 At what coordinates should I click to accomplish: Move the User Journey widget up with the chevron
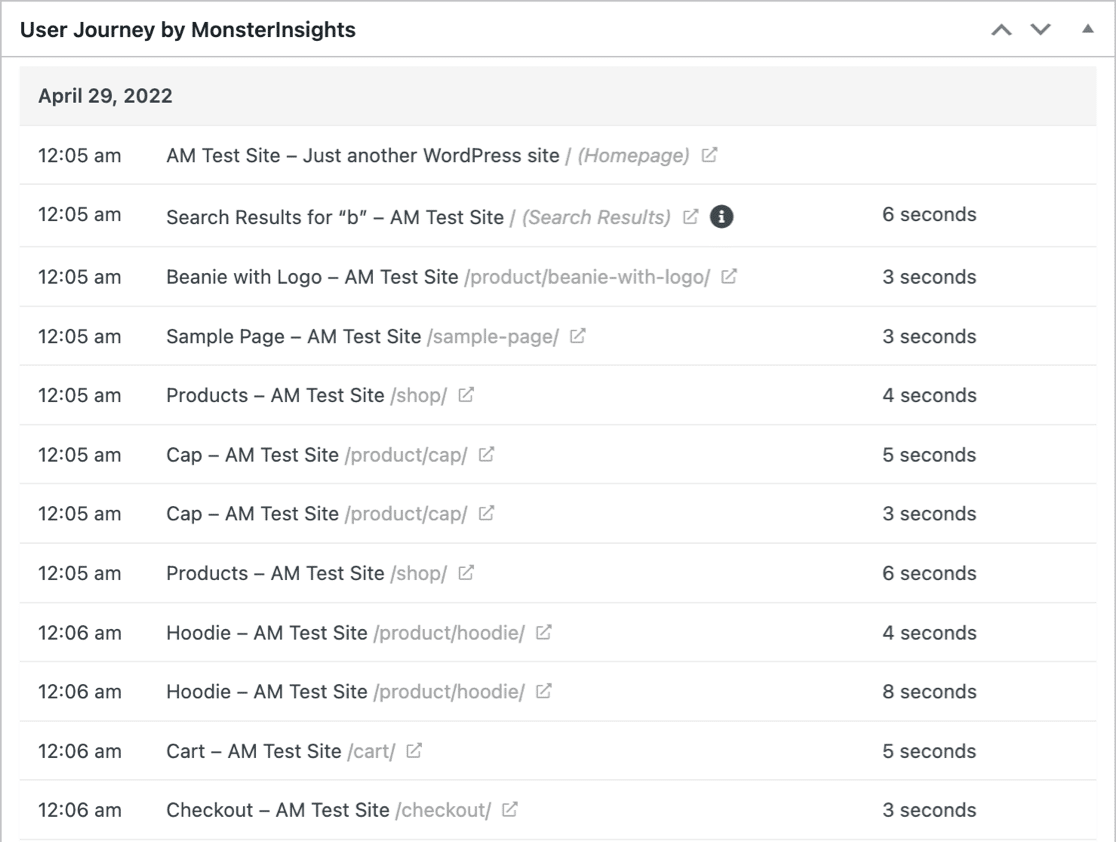pyautogui.click(x=1001, y=30)
